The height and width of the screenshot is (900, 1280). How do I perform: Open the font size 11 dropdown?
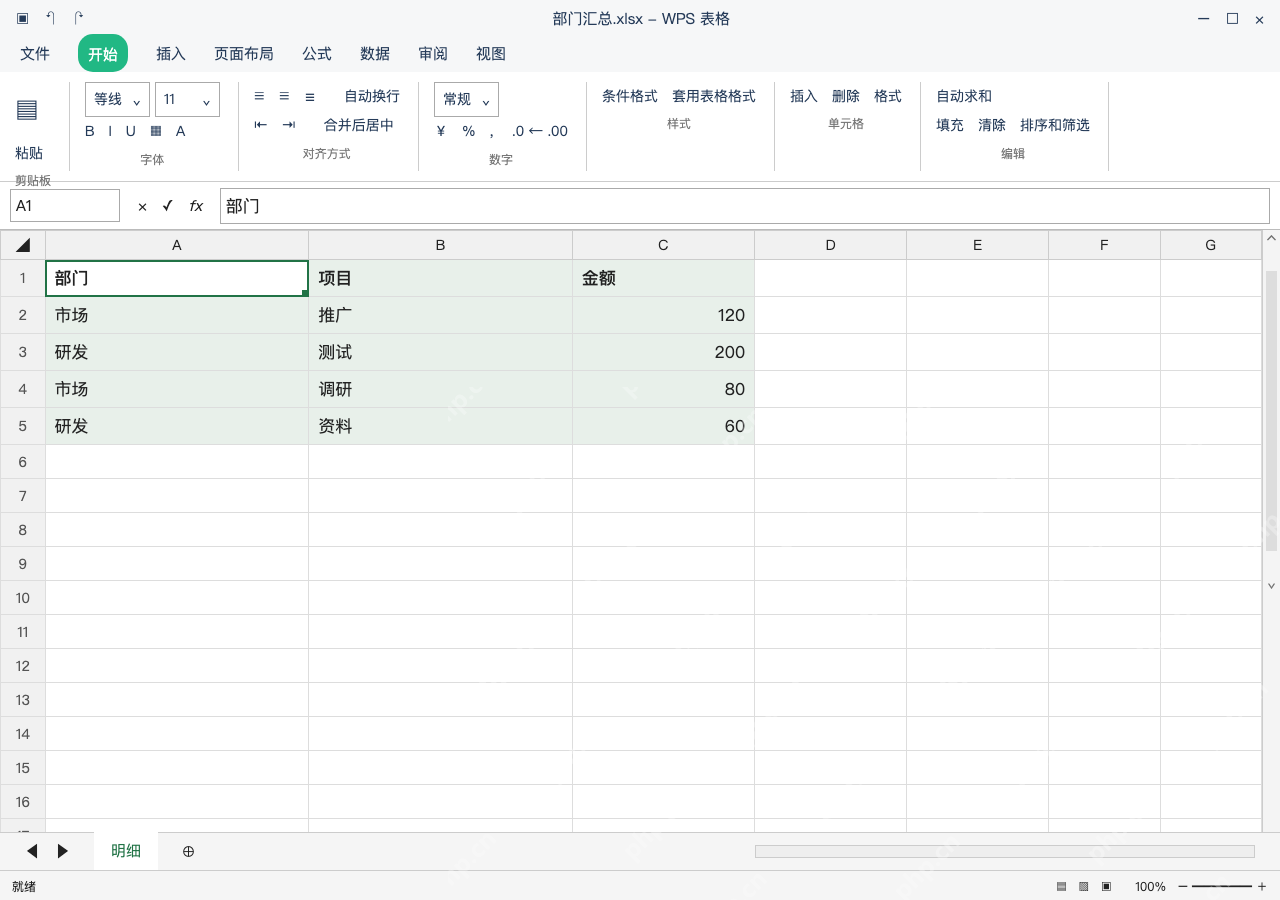[x=187, y=99]
